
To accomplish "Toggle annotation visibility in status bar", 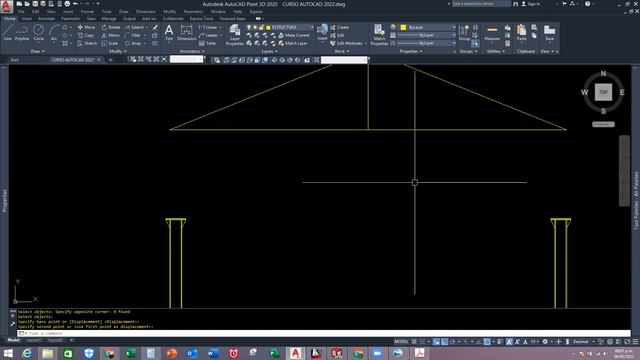I will (509, 342).
